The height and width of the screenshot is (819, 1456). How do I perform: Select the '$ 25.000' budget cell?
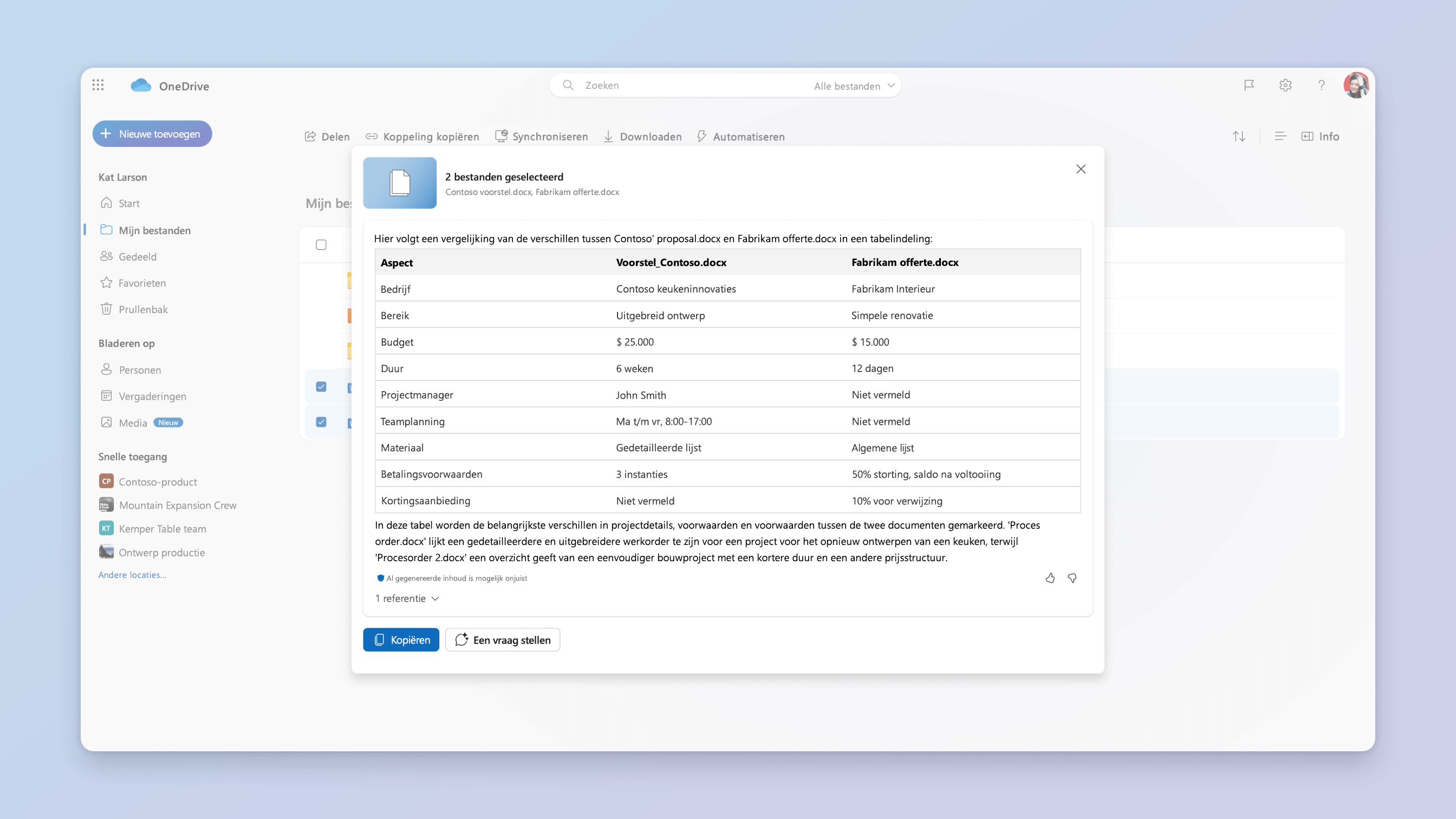point(635,342)
